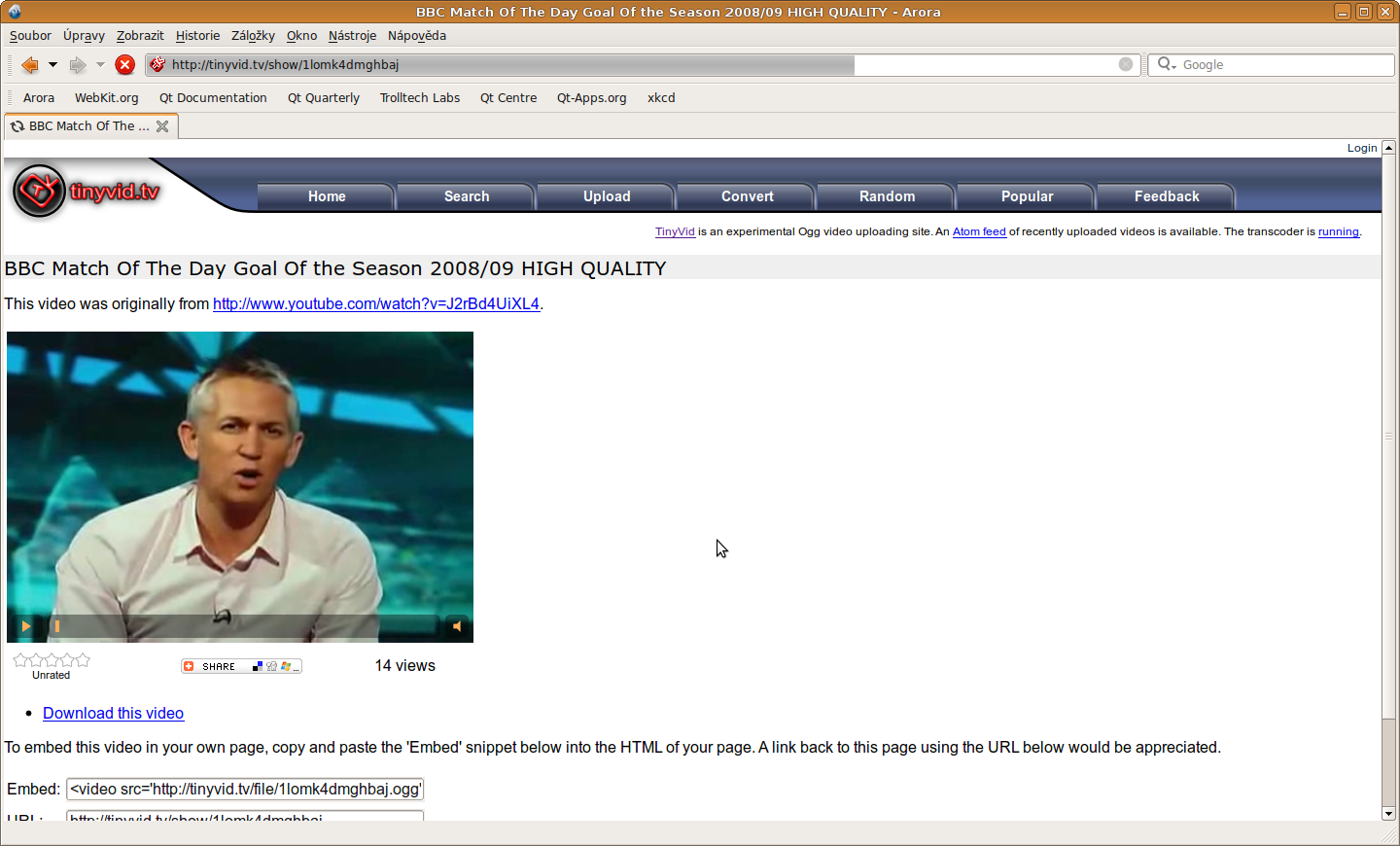Open the Qt Quarterly bookmark
Image resolution: width=1400 pixels, height=846 pixels.
point(323,98)
